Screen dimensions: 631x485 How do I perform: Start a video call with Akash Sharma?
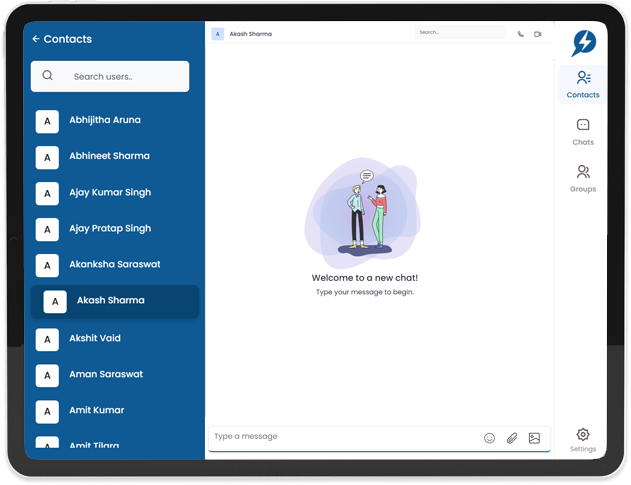538,34
